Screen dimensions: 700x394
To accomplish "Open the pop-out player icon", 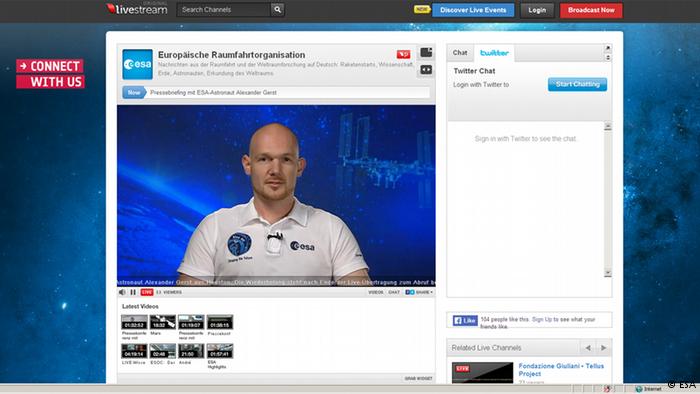I will point(426,53).
